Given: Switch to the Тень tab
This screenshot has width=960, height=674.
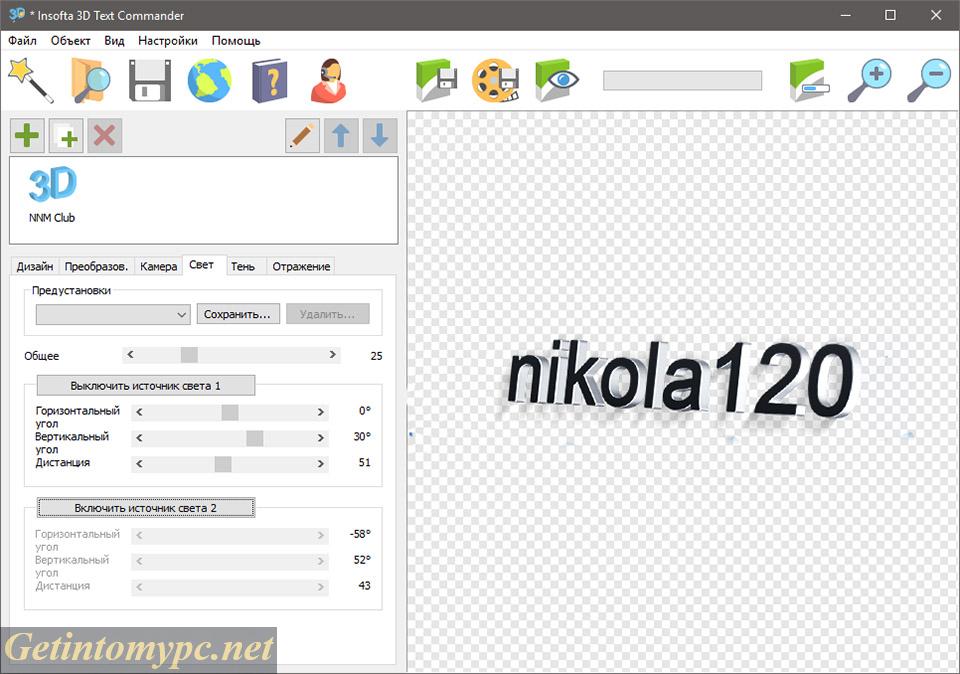Looking at the screenshot, I should click(243, 266).
